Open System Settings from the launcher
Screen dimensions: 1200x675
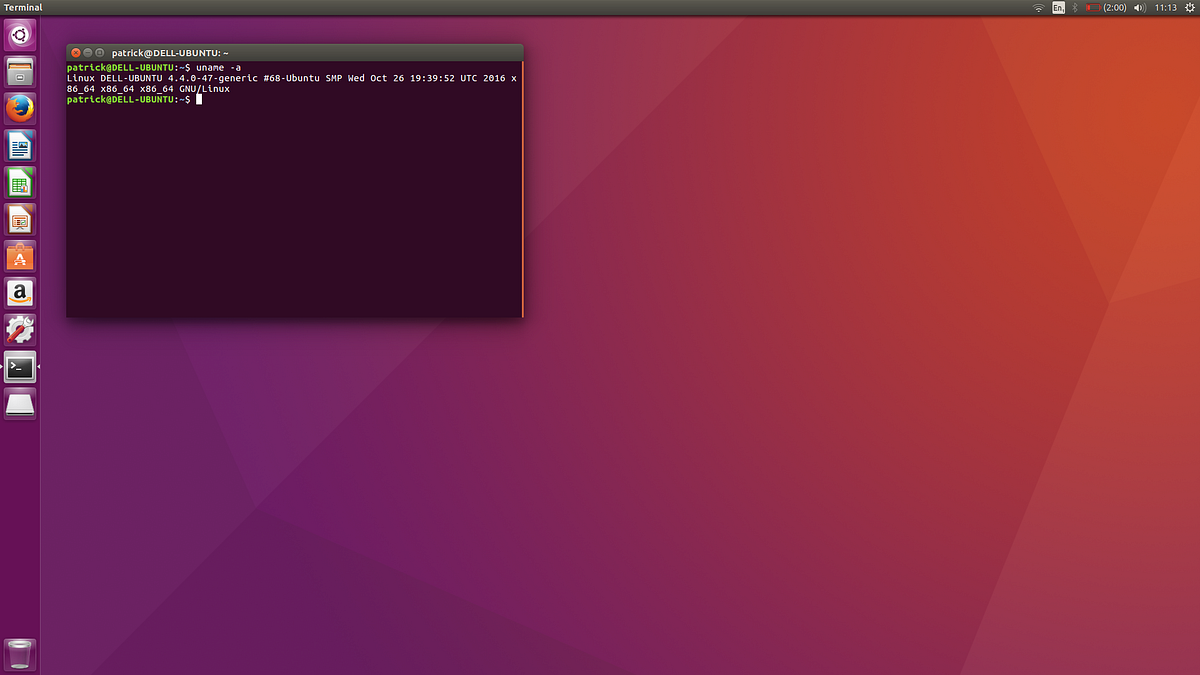coord(19,330)
